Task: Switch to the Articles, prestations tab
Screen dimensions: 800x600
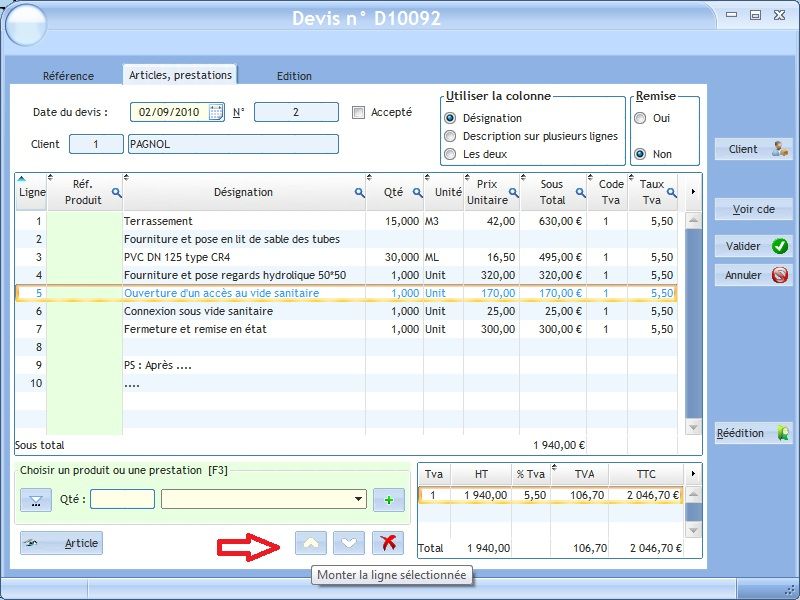Action: 180,75
